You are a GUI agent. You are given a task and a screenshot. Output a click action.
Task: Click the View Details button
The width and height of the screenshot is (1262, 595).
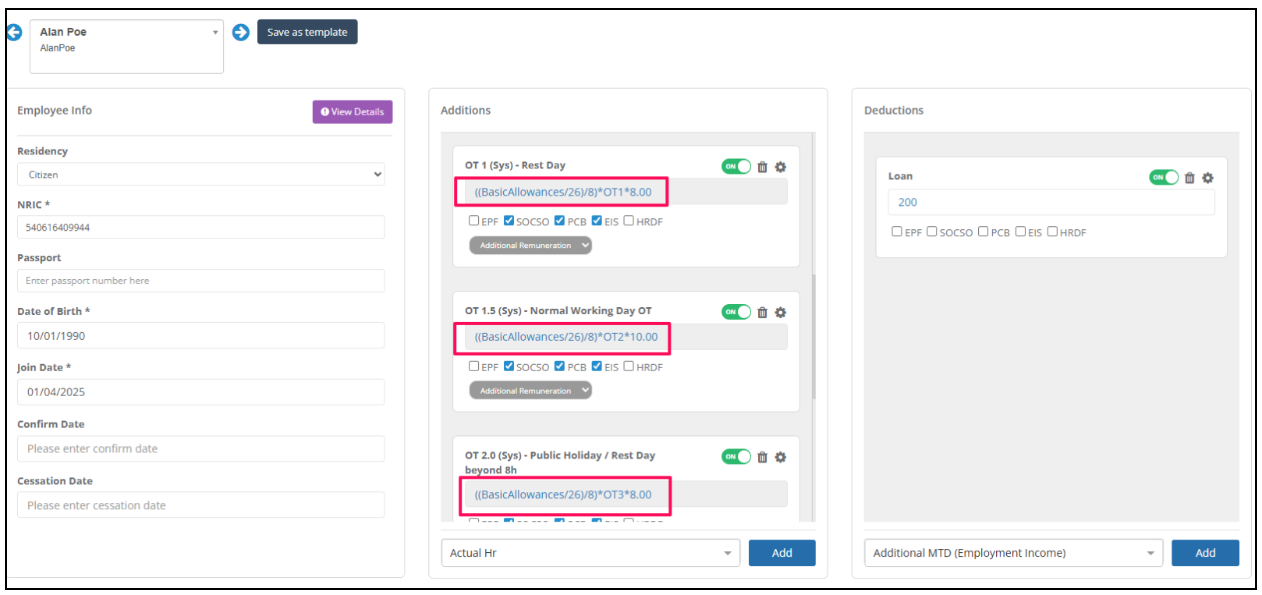352,112
